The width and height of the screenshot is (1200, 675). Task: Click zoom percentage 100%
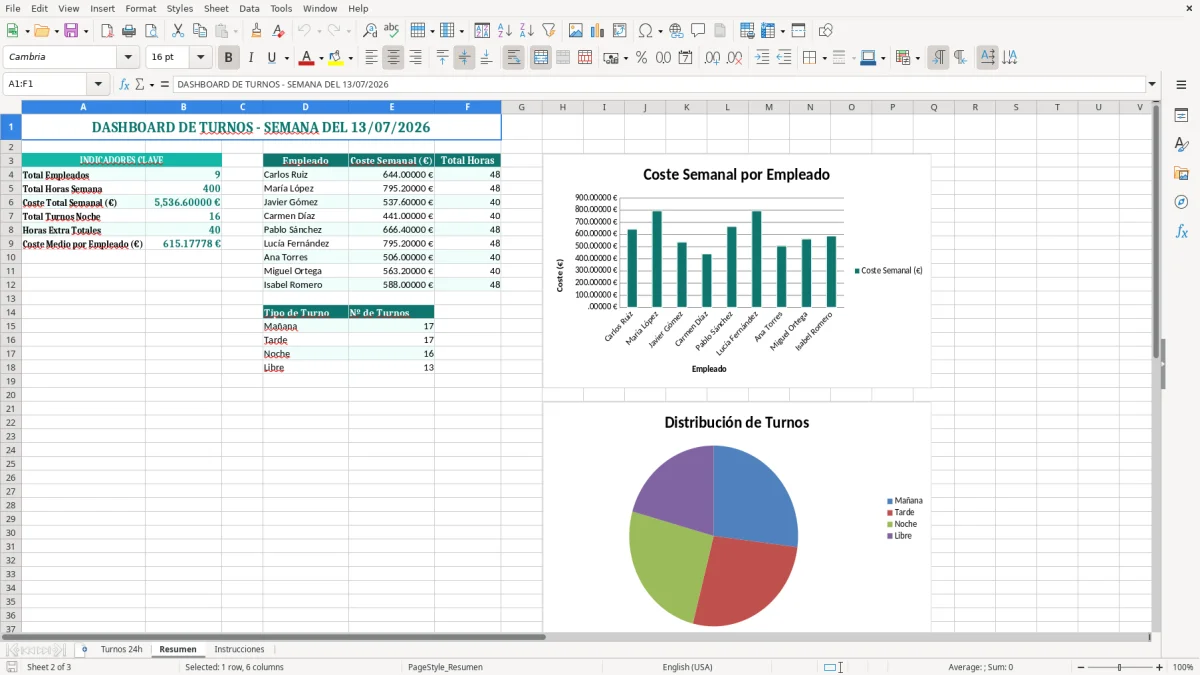pos(1183,667)
